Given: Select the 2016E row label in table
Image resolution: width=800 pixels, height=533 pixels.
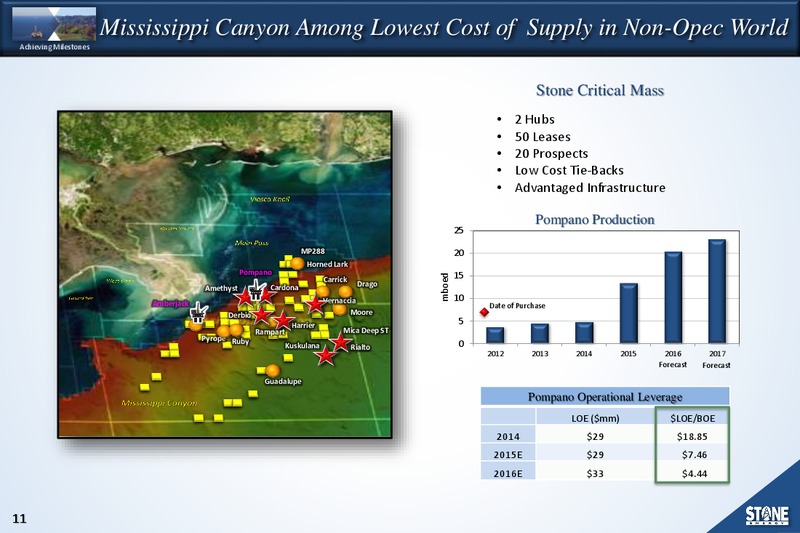Looking at the screenshot, I should [508, 473].
